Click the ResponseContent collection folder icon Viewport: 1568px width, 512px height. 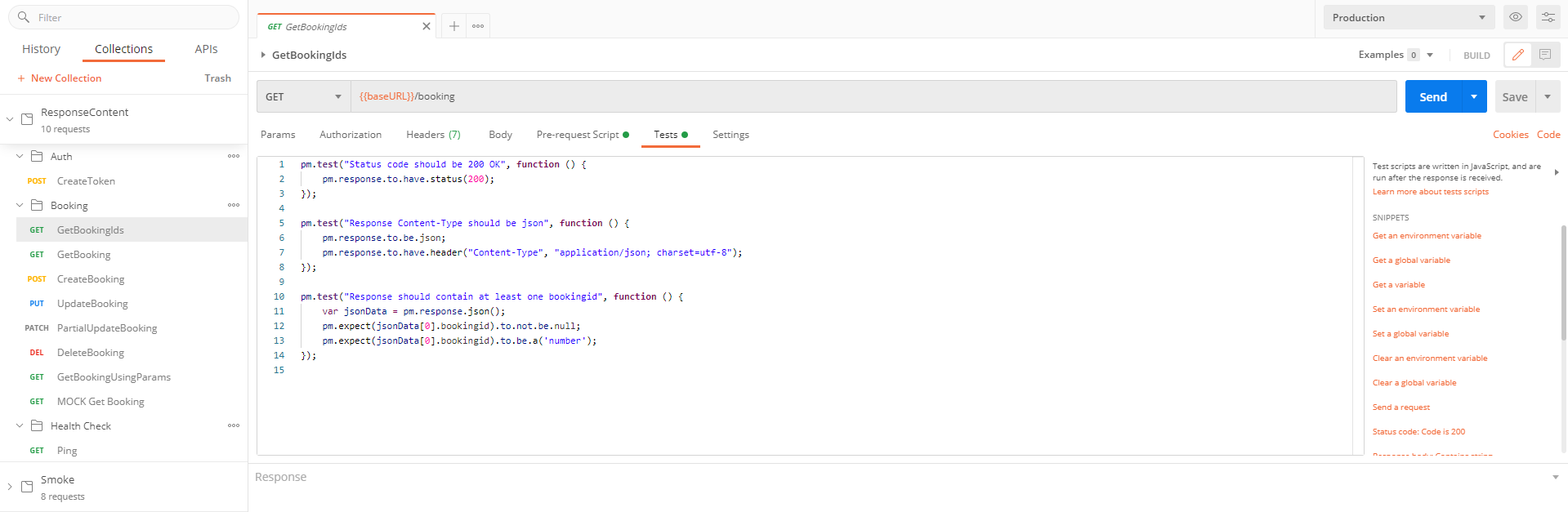point(27,119)
